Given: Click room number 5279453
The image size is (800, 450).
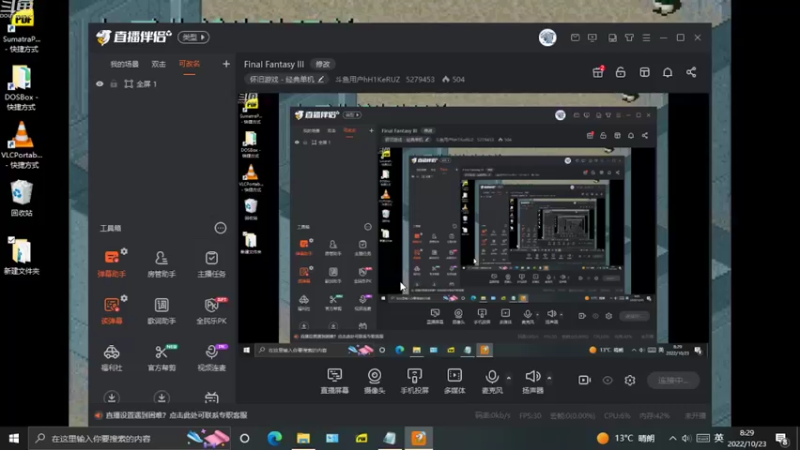Looking at the screenshot, I should pos(420,80).
